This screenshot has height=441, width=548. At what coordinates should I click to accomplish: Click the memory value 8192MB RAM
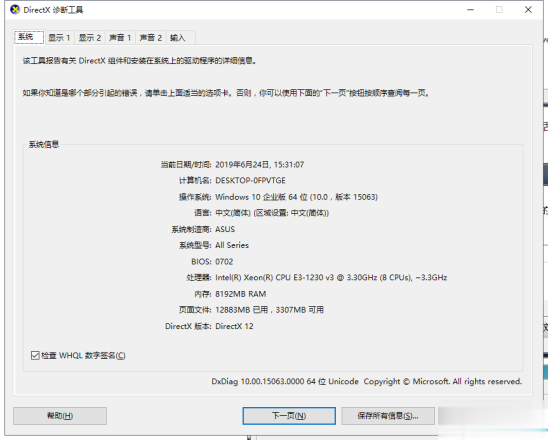240,294
